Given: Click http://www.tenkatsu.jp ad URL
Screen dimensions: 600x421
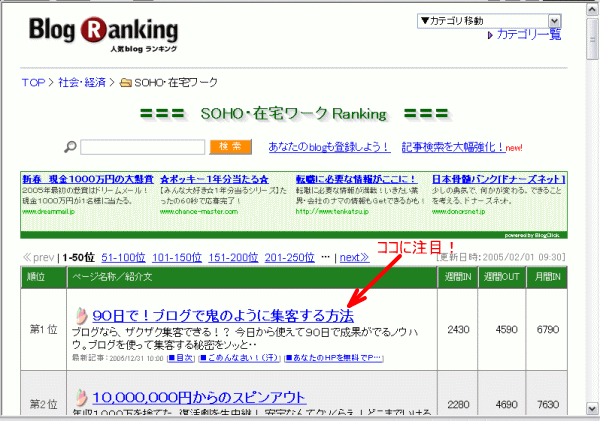Looking at the screenshot, I should pos(332,212).
